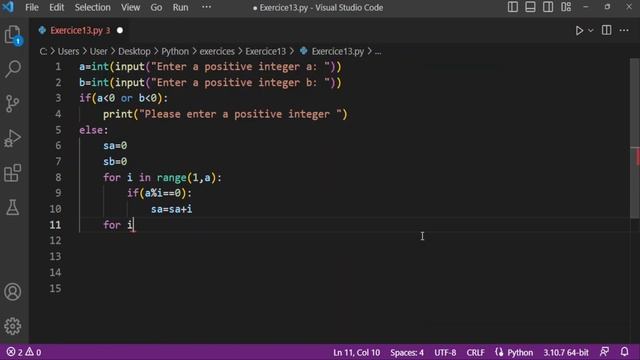Run the Python file with play icon
Viewport: 640px width, 360px height.
point(579,31)
